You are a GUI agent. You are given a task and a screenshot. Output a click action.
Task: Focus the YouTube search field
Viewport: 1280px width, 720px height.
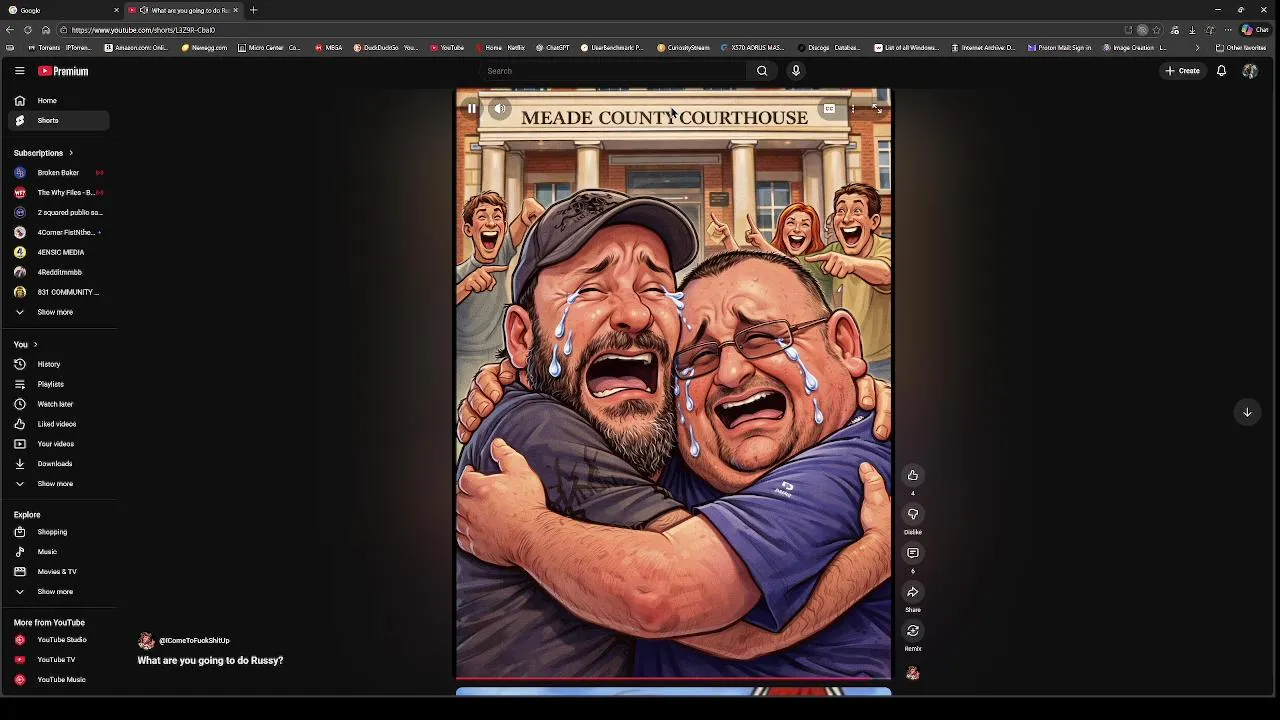(612, 71)
